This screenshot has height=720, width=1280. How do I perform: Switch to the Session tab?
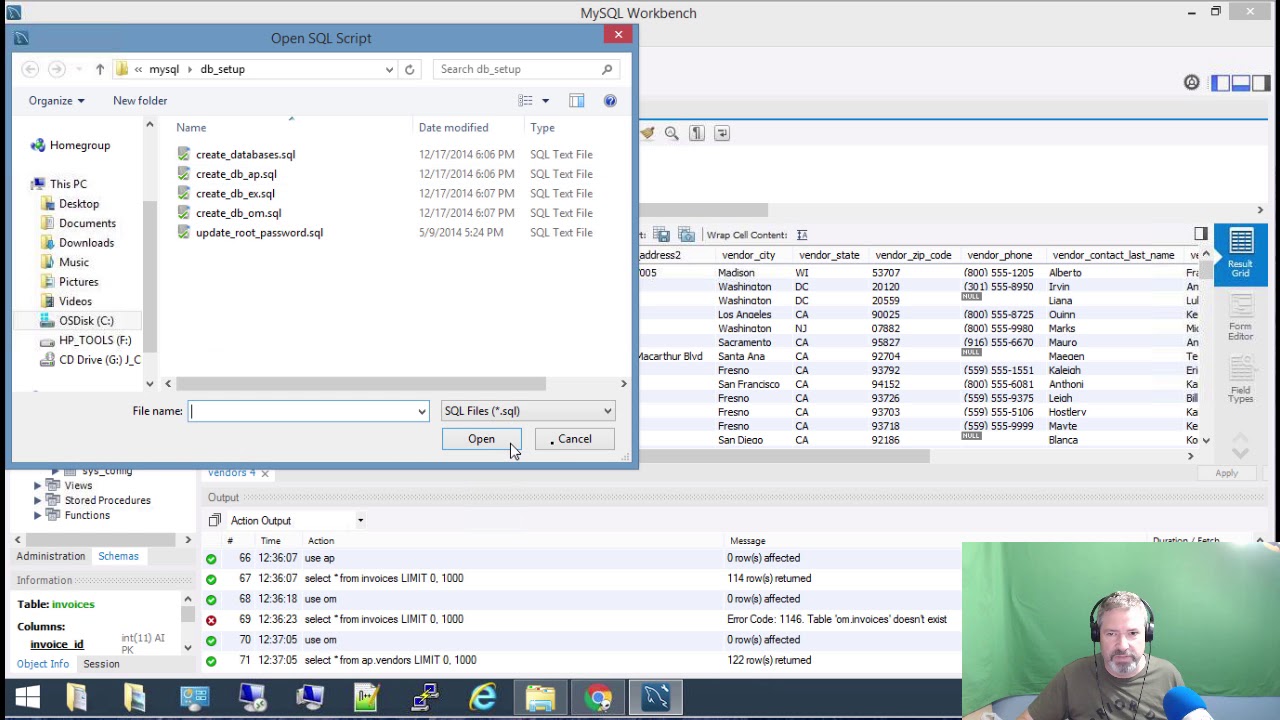(x=101, y=664)
